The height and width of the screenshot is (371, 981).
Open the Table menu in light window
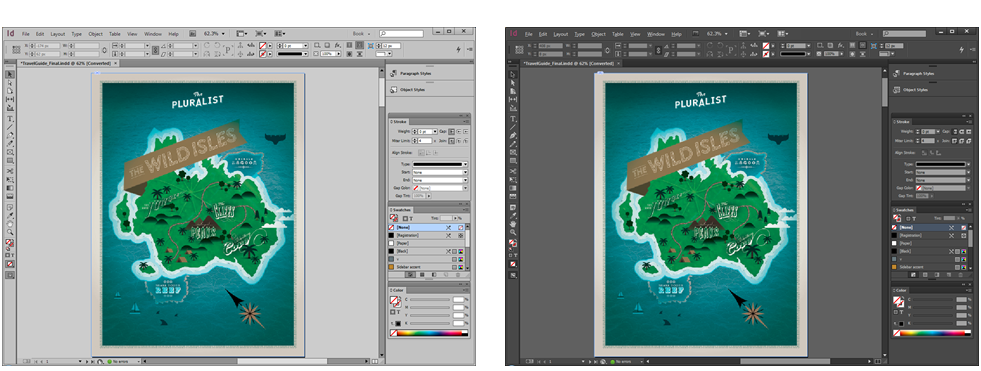pos(114,34)
